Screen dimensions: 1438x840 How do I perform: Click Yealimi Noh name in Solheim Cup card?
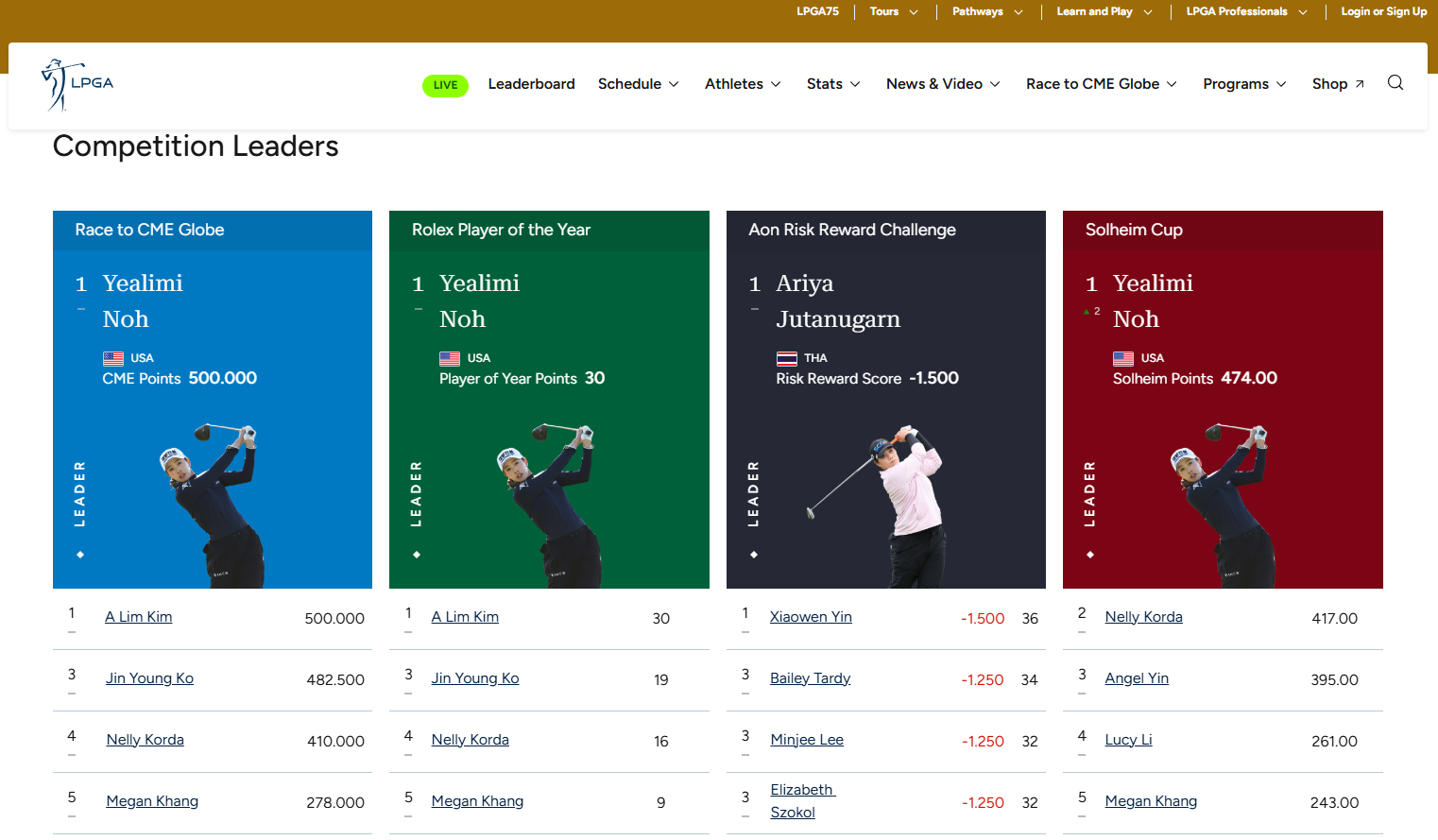click(x=1153, y=301)
